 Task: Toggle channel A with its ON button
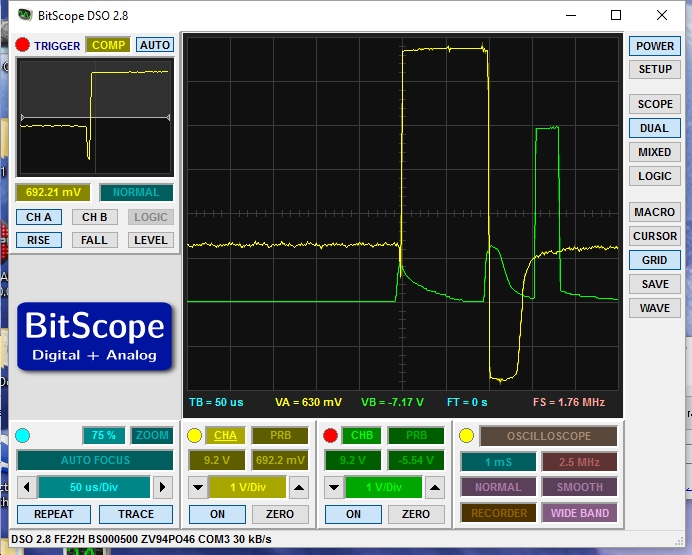[217, 514]
